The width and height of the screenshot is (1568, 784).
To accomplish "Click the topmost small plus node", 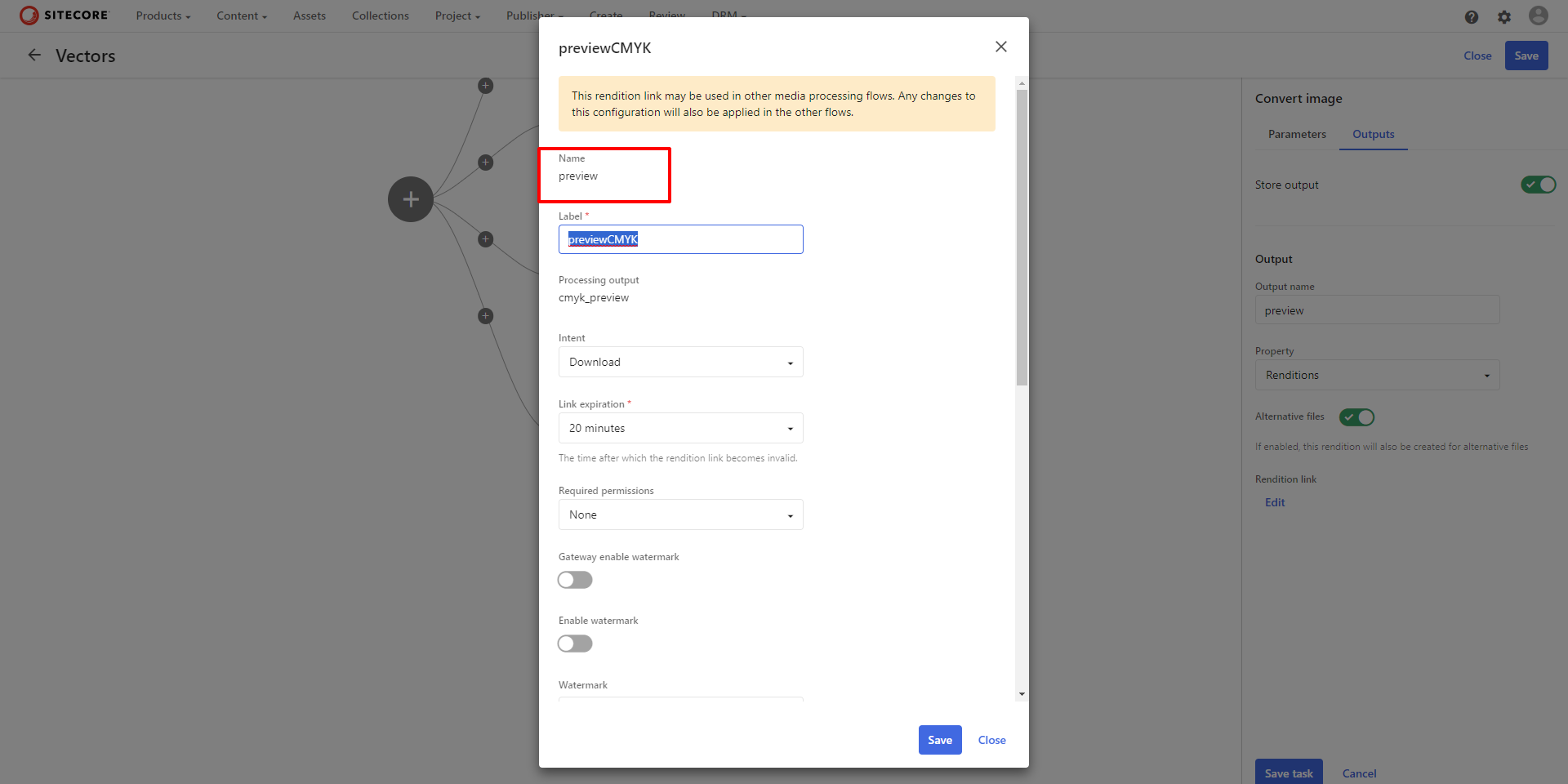I will (486, 86).
